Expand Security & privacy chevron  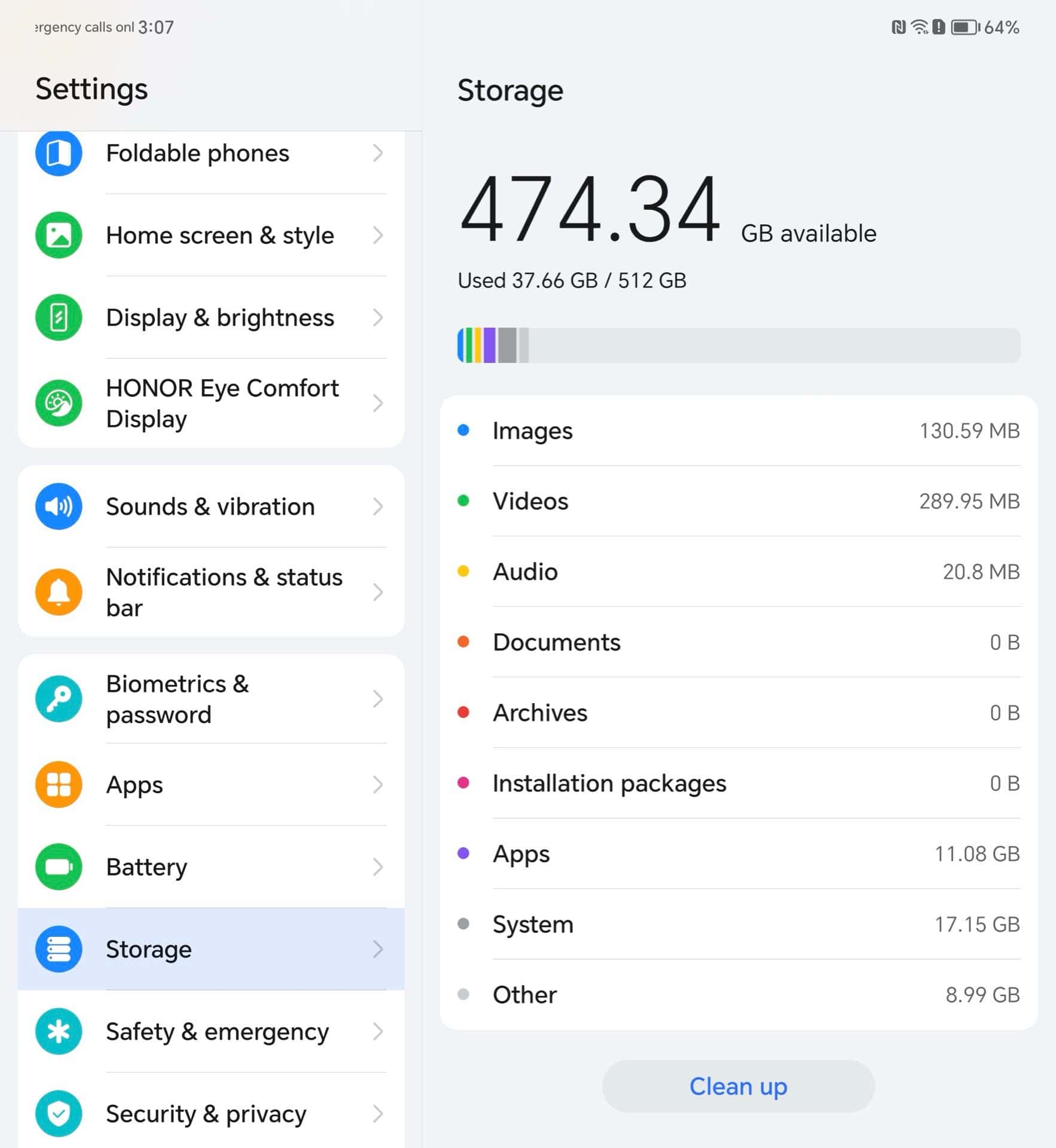tap(377, 1113)
